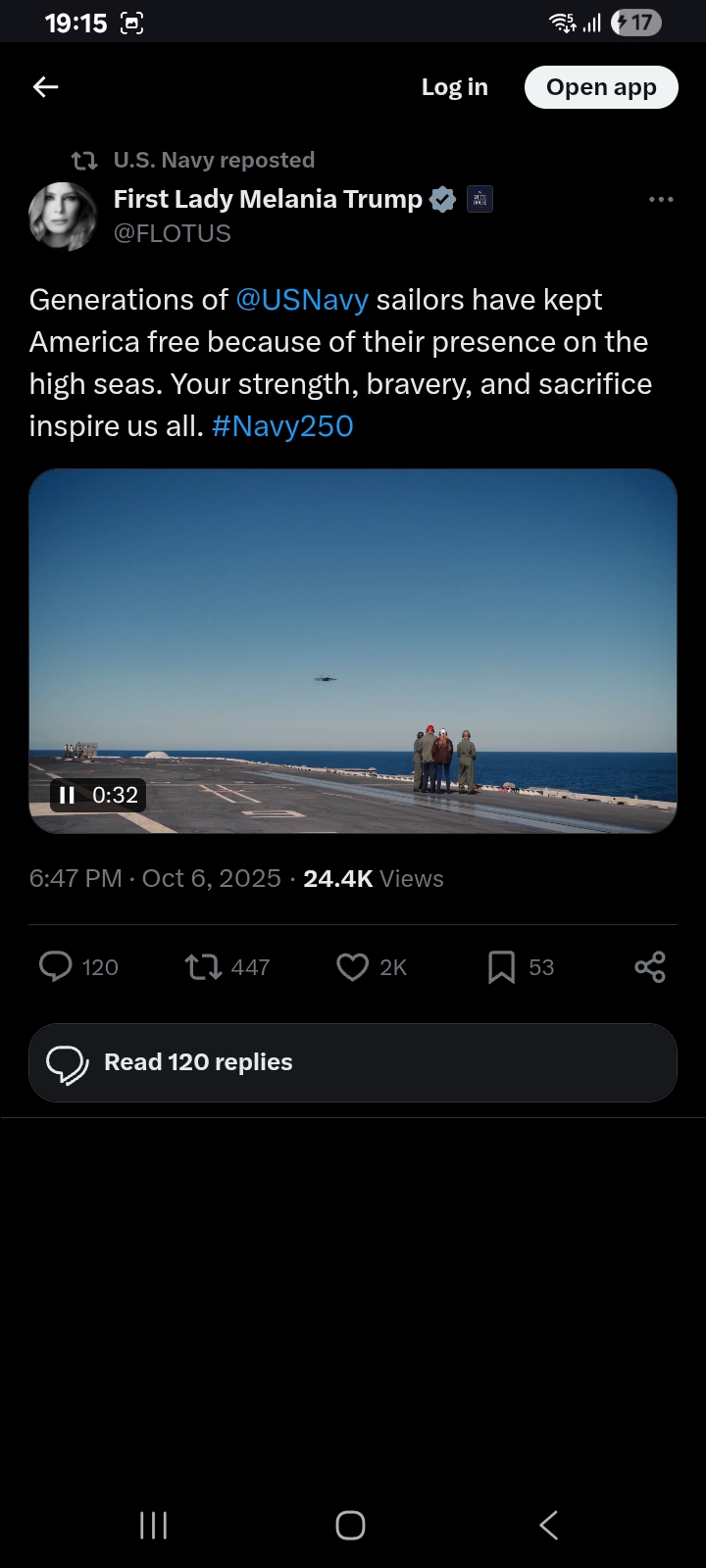Expand Read 120 replies
The image size is (706, 1568).
click(x=353, y=1062)
